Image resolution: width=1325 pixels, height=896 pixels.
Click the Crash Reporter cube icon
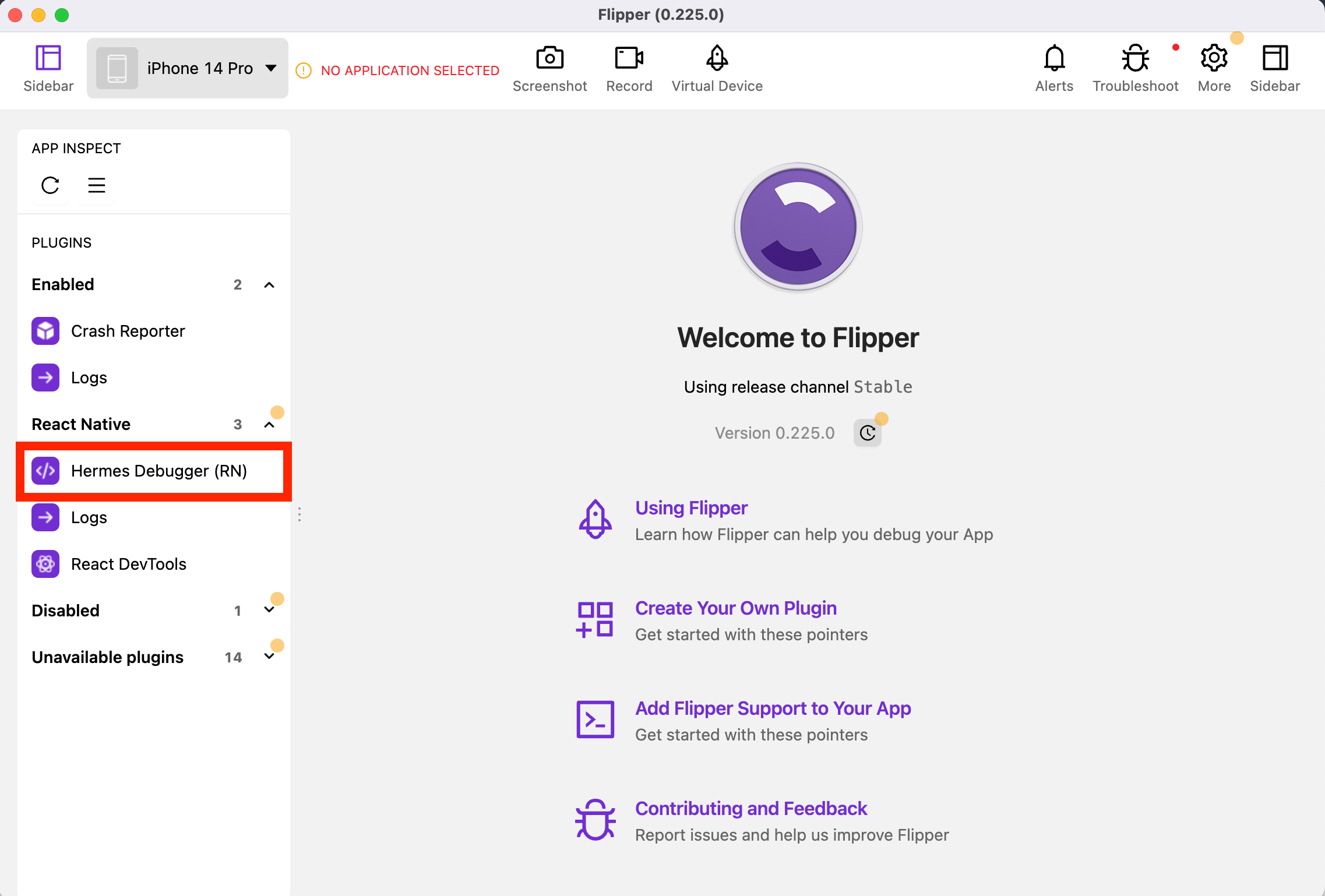[x=45, y=331]
